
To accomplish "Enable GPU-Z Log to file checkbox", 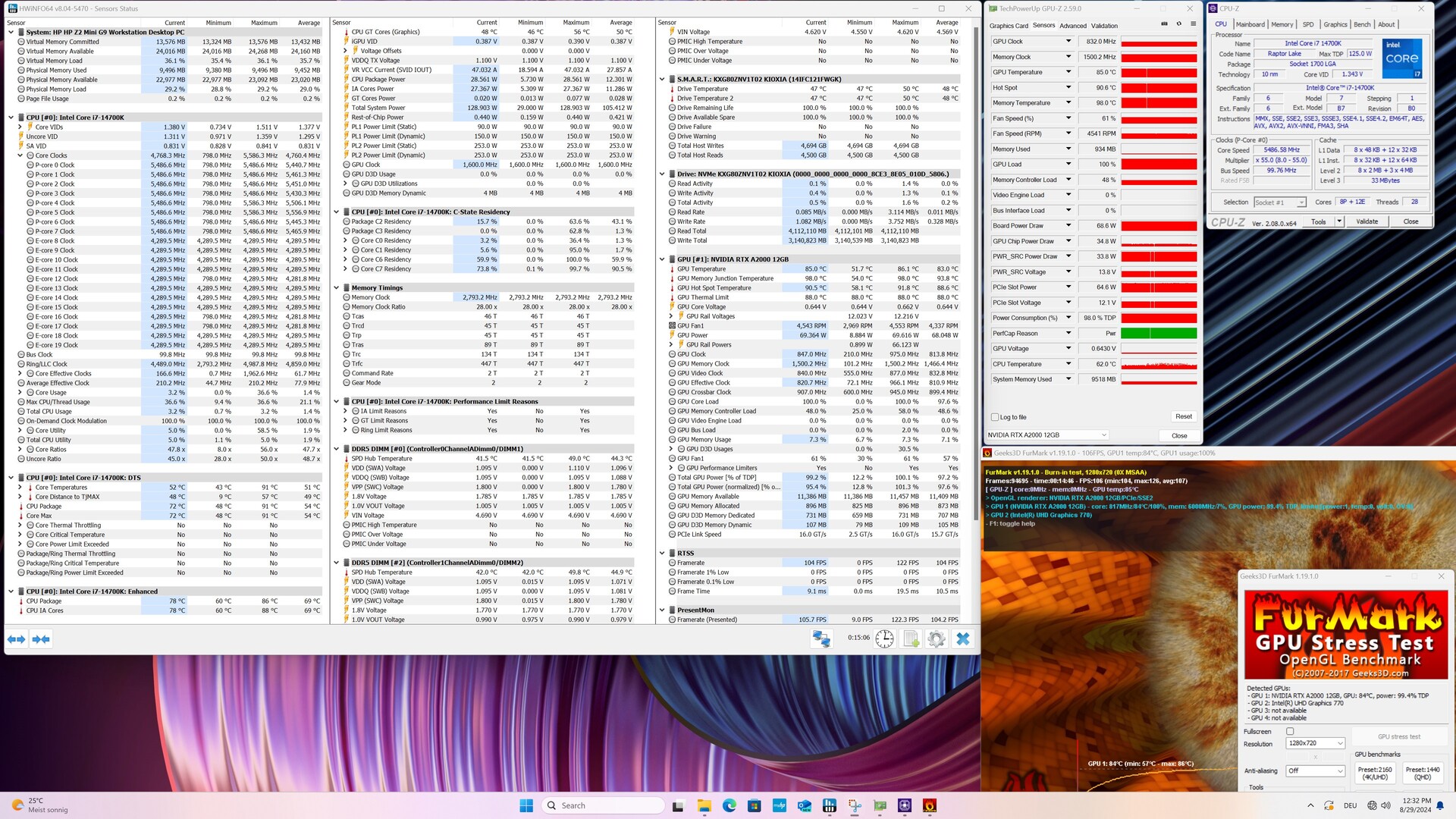I will [995, 417].
